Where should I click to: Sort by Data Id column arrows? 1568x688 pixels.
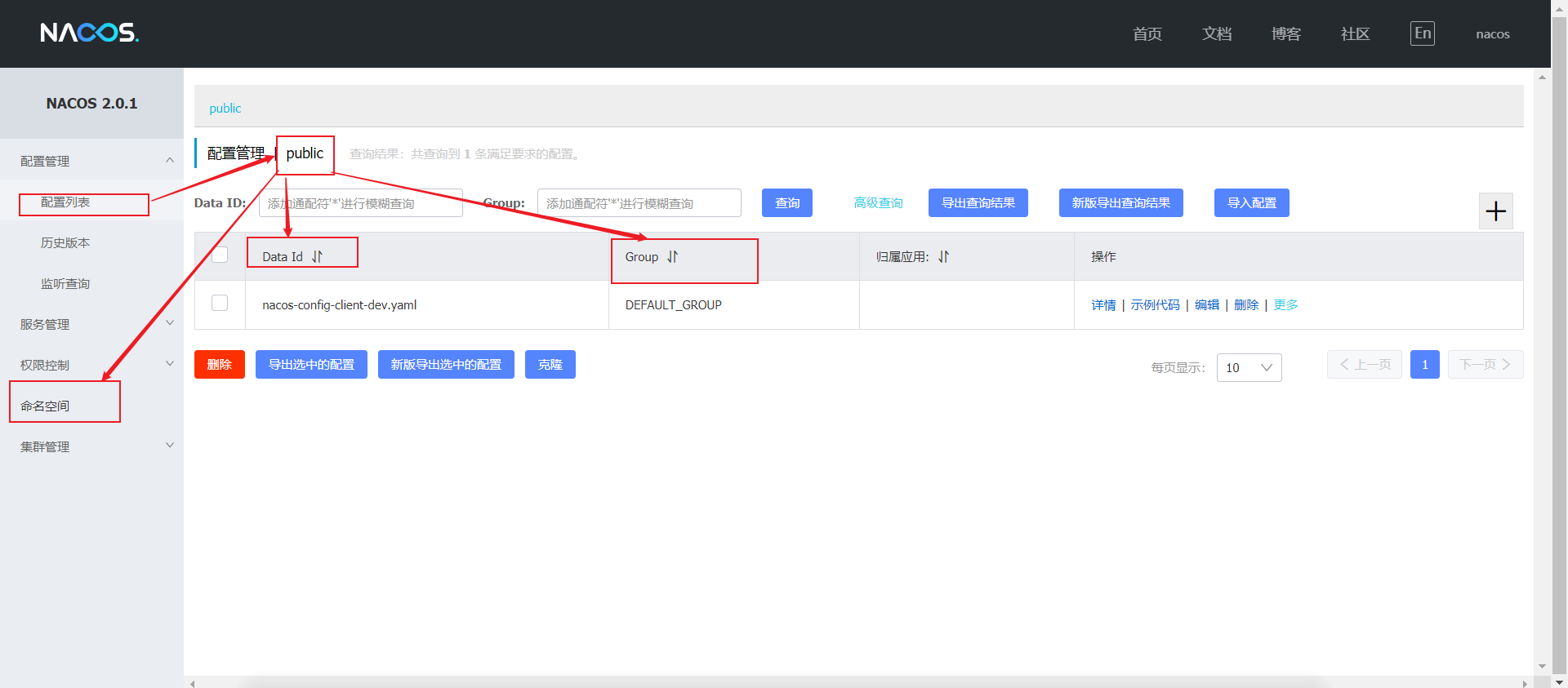point(317,256)
